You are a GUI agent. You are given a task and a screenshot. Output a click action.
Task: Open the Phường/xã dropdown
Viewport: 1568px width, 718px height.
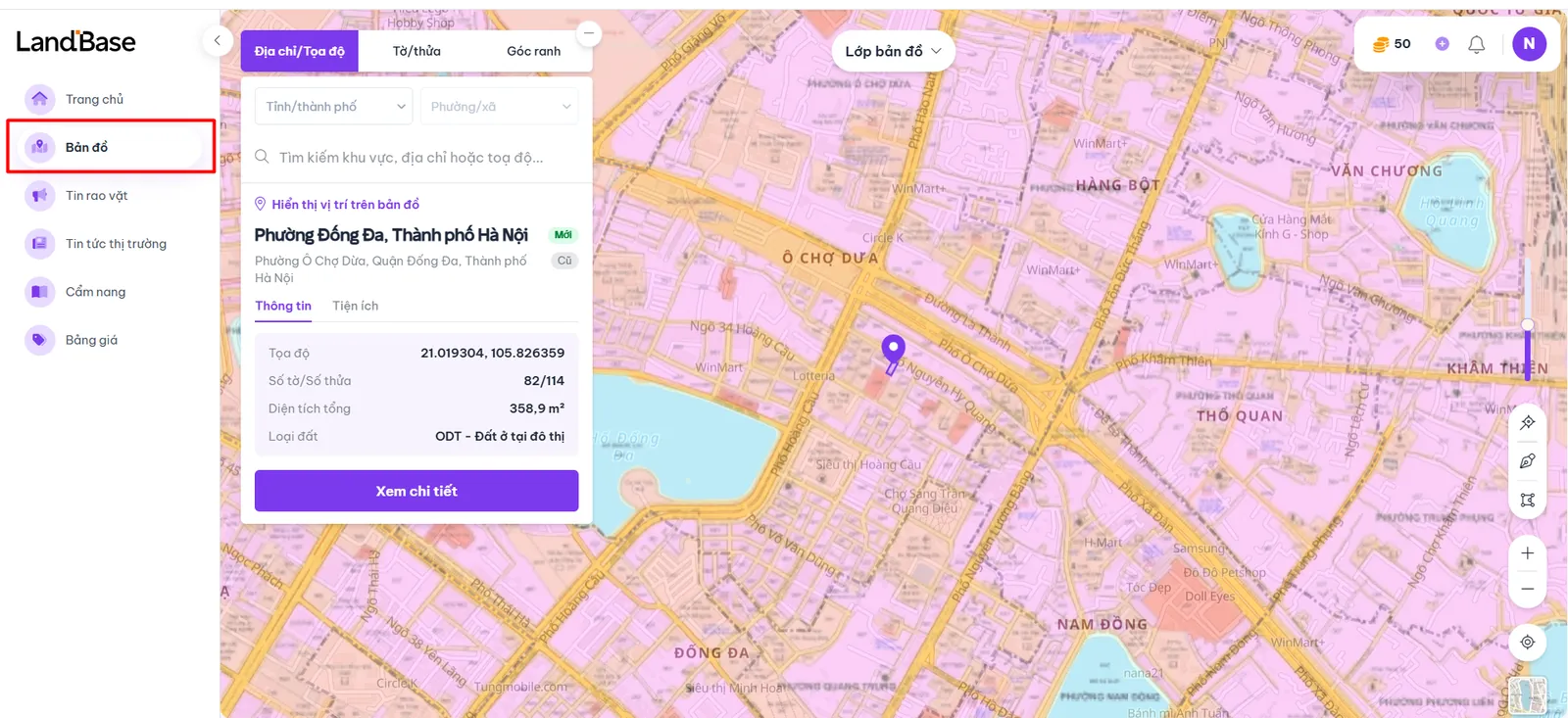coord(499,107)
